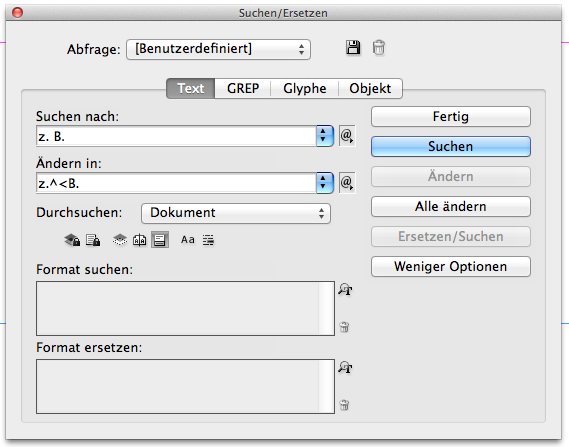Click the Ersetzen/Suchen button
The image size is (569, 447).
tap(451, 237)
